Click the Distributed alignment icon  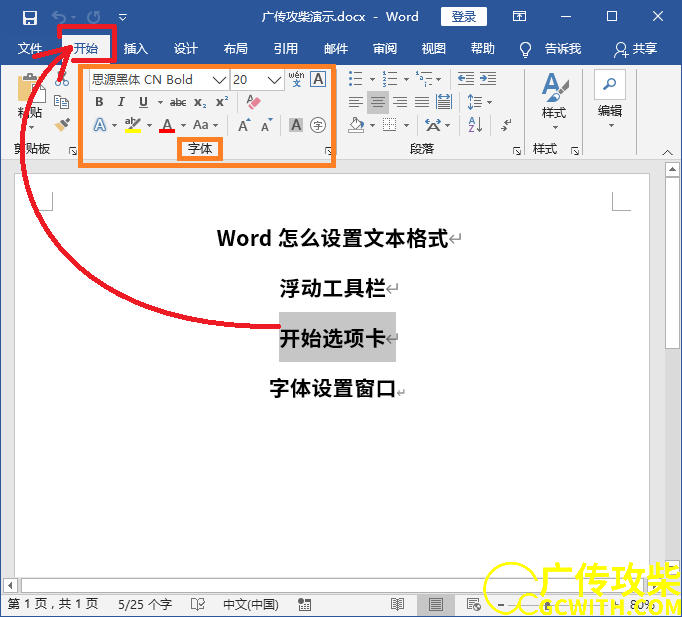tap(444, 102)
